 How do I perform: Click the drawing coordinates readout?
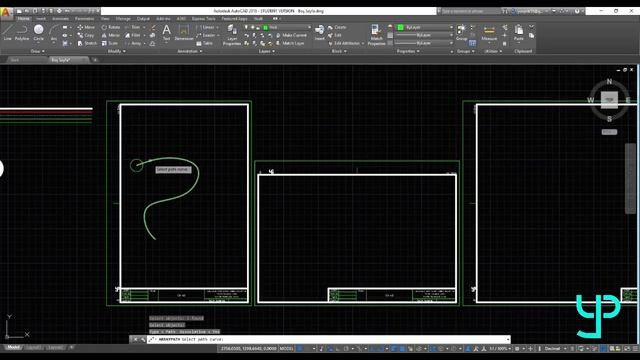pyautogui.click(x=249, y=349)
